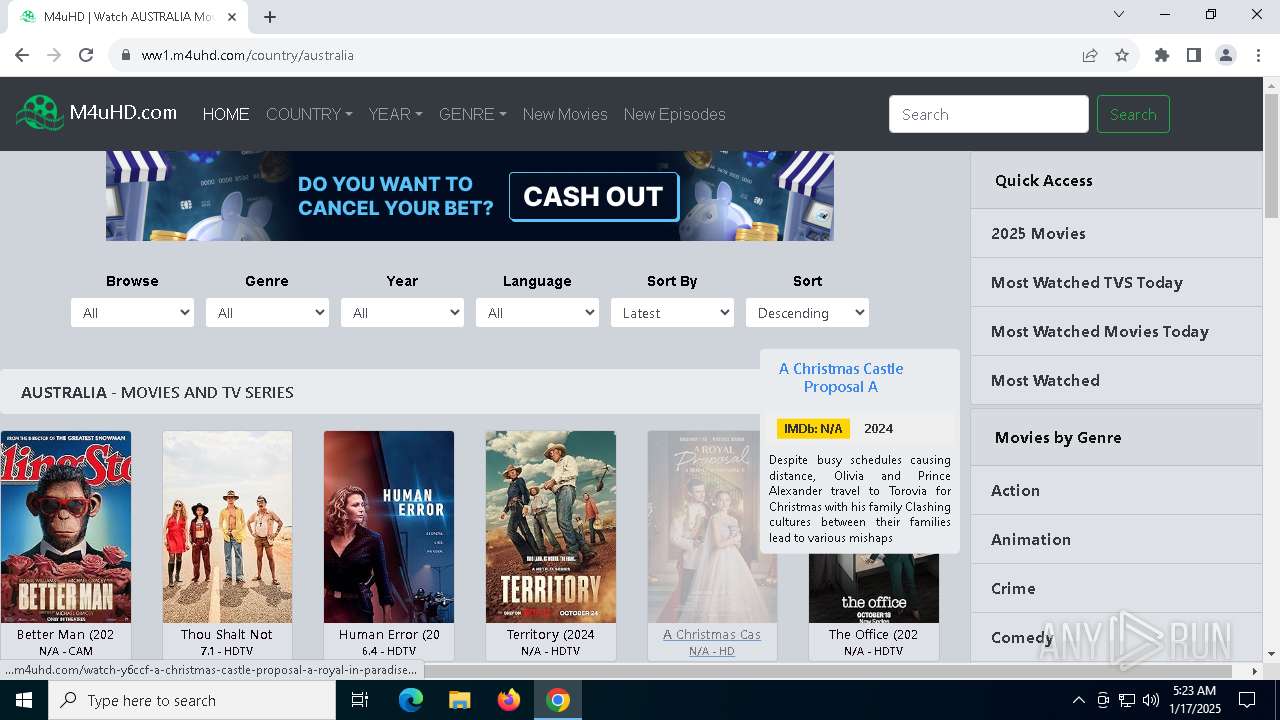This screenshot has height=720, width=1280.
Task: Open network icon in system tray
Action: pos(1127,700)
